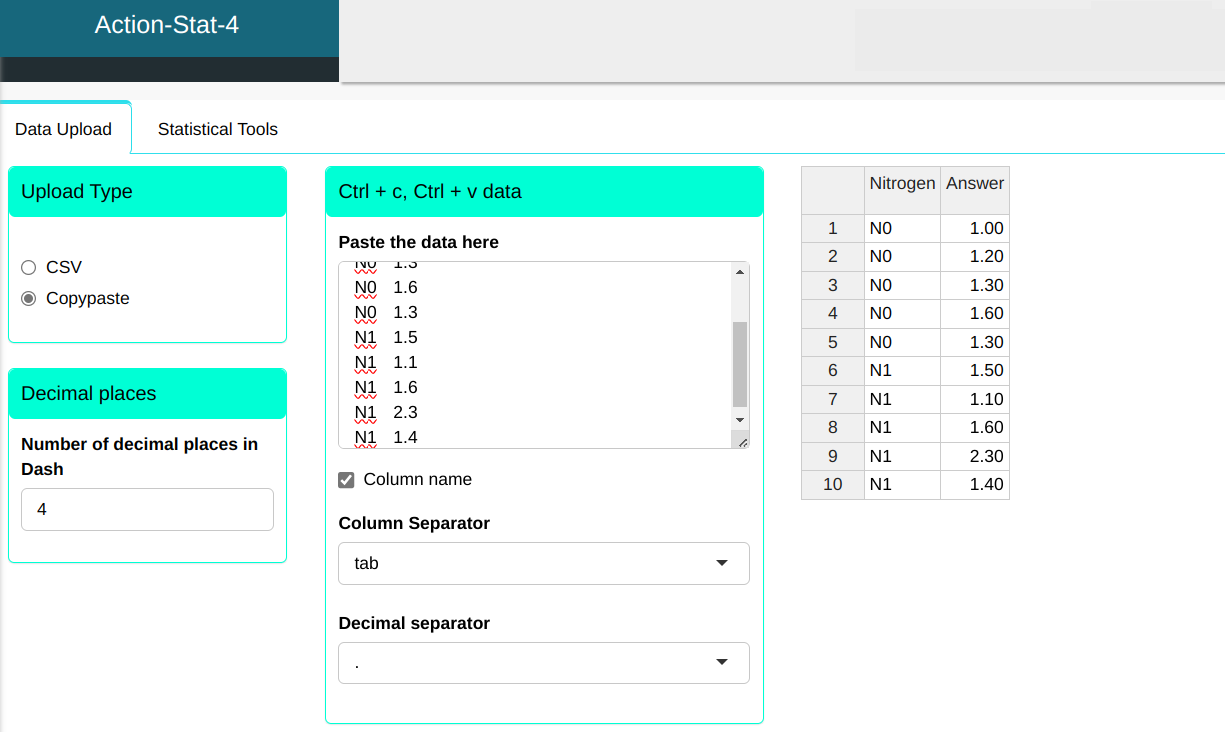Click the Action-Stat-4 app title
Screen dimensions: 1225x732
pyautogui.click(x=167, y=25)
